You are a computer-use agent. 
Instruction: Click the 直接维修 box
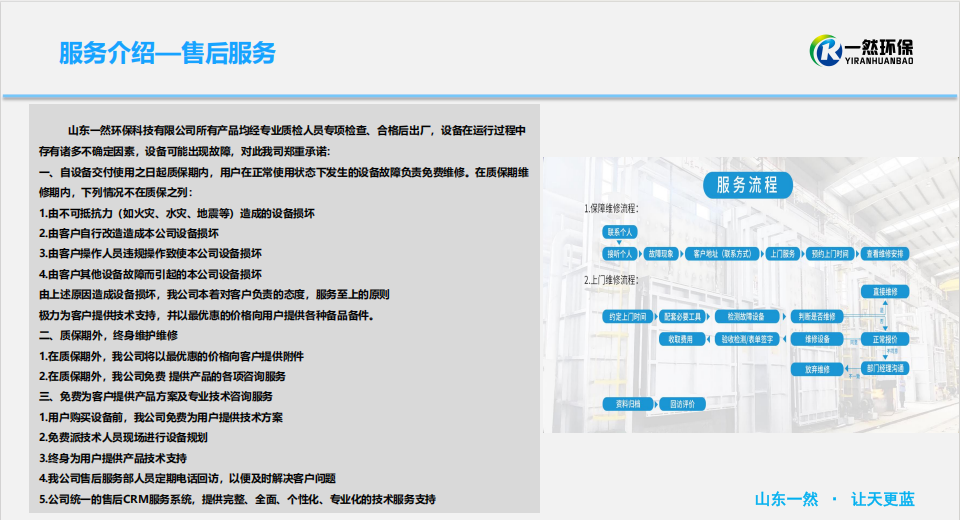tap(885, 291)
